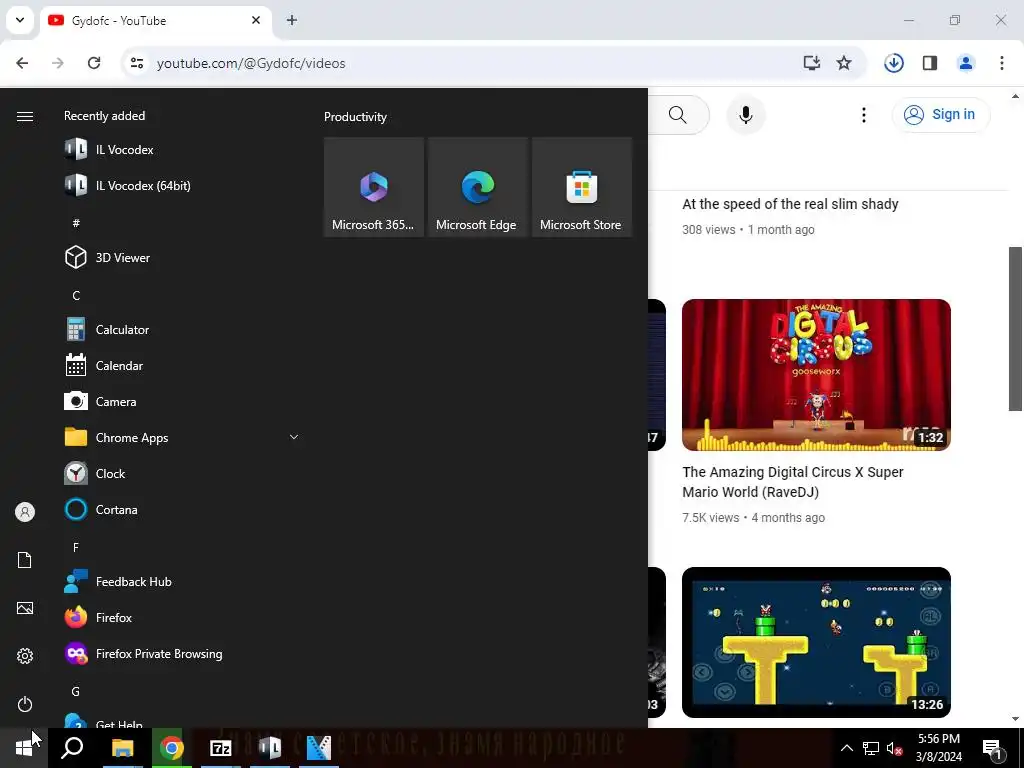Viewport: 1024px width, 768px height.
Task: Click the # section header
Action: 76,223
